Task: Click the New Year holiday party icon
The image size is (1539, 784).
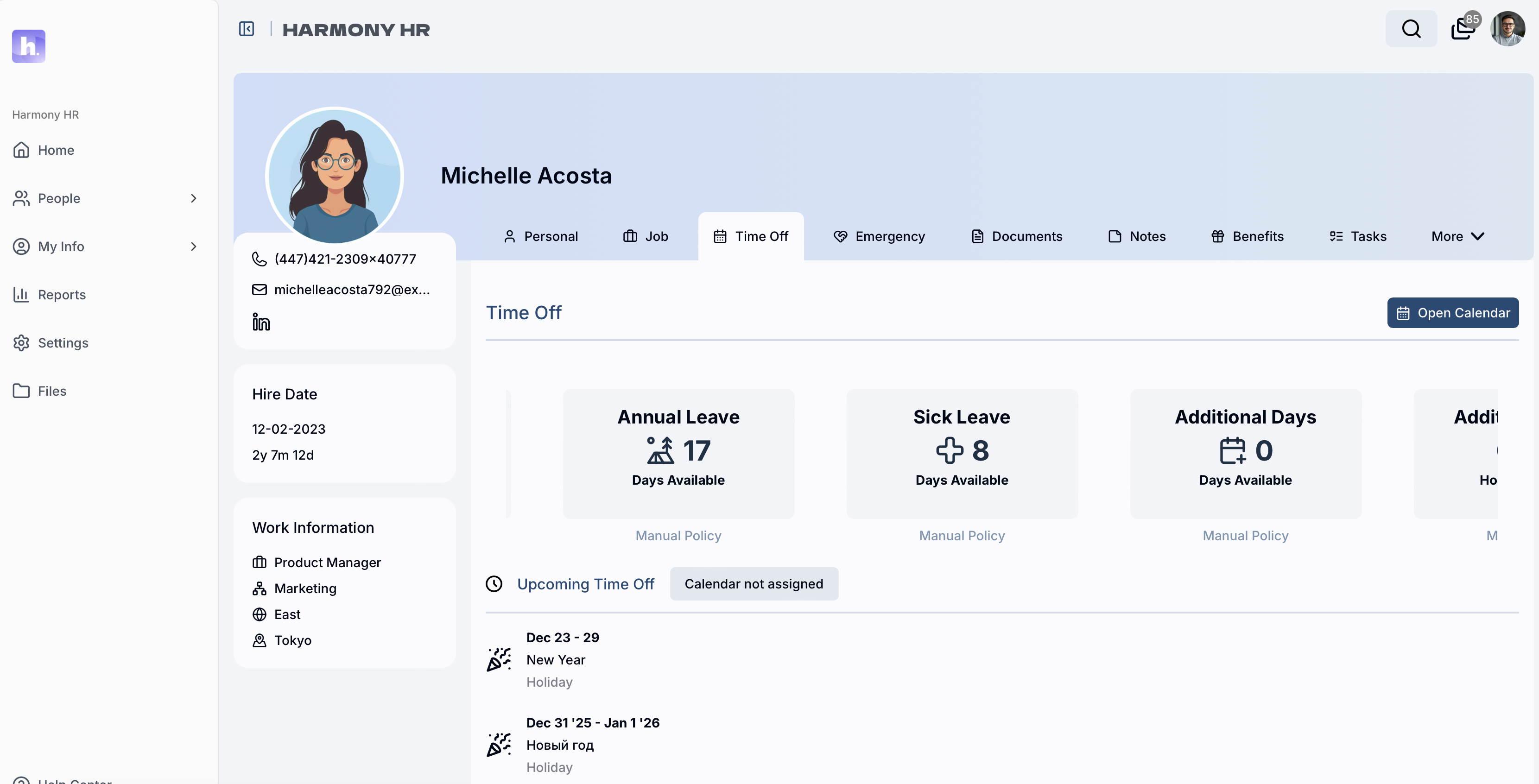Action: point(499,660)
